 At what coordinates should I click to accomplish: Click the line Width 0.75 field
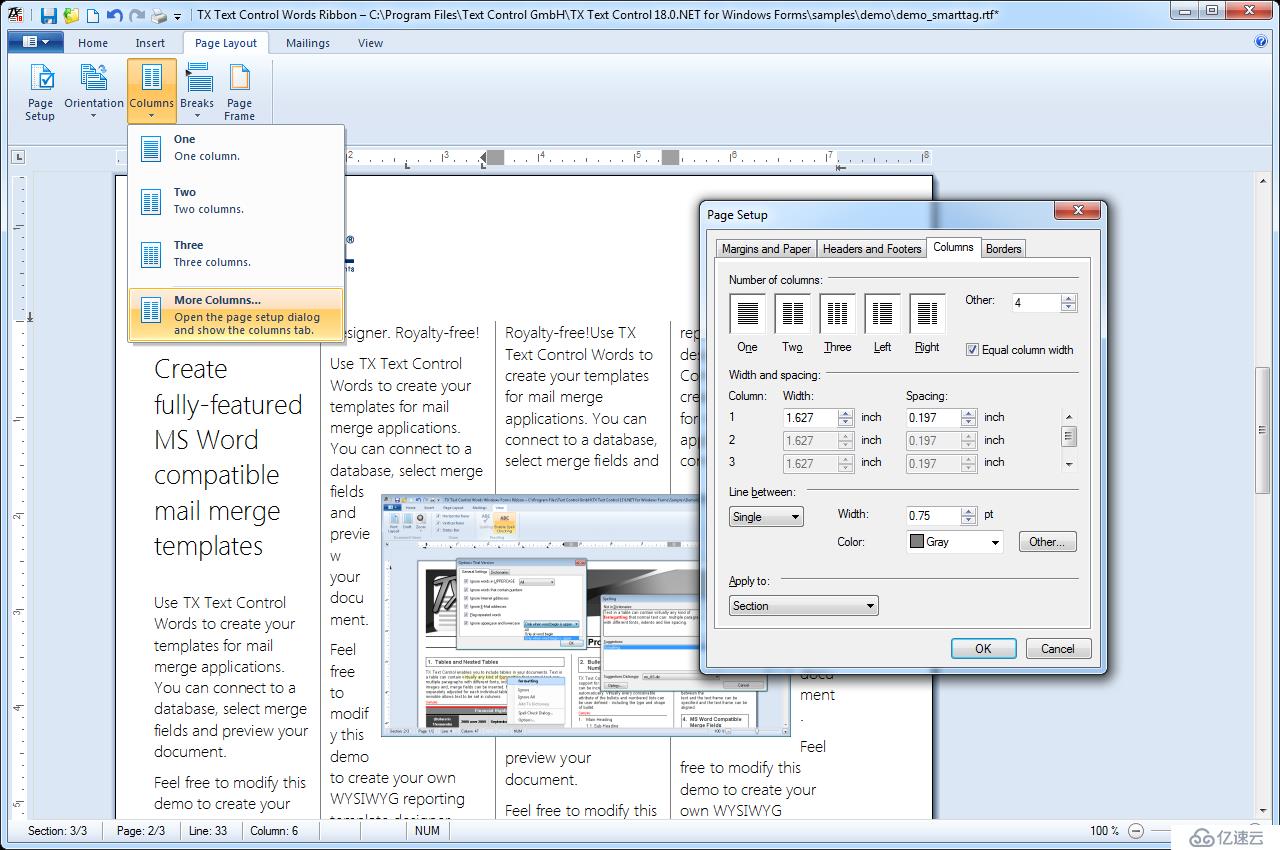click(933, 516)
